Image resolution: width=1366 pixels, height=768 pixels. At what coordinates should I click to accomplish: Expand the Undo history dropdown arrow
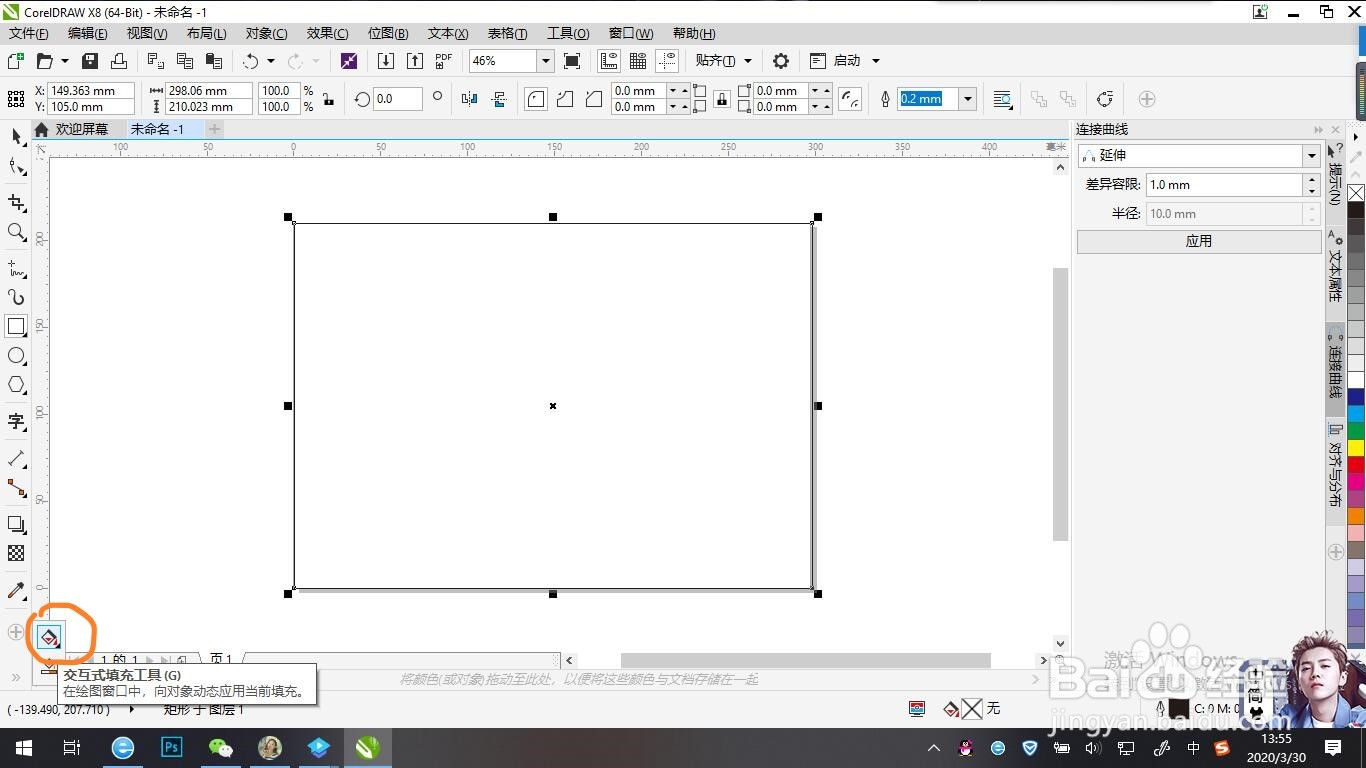click(270, 61)
